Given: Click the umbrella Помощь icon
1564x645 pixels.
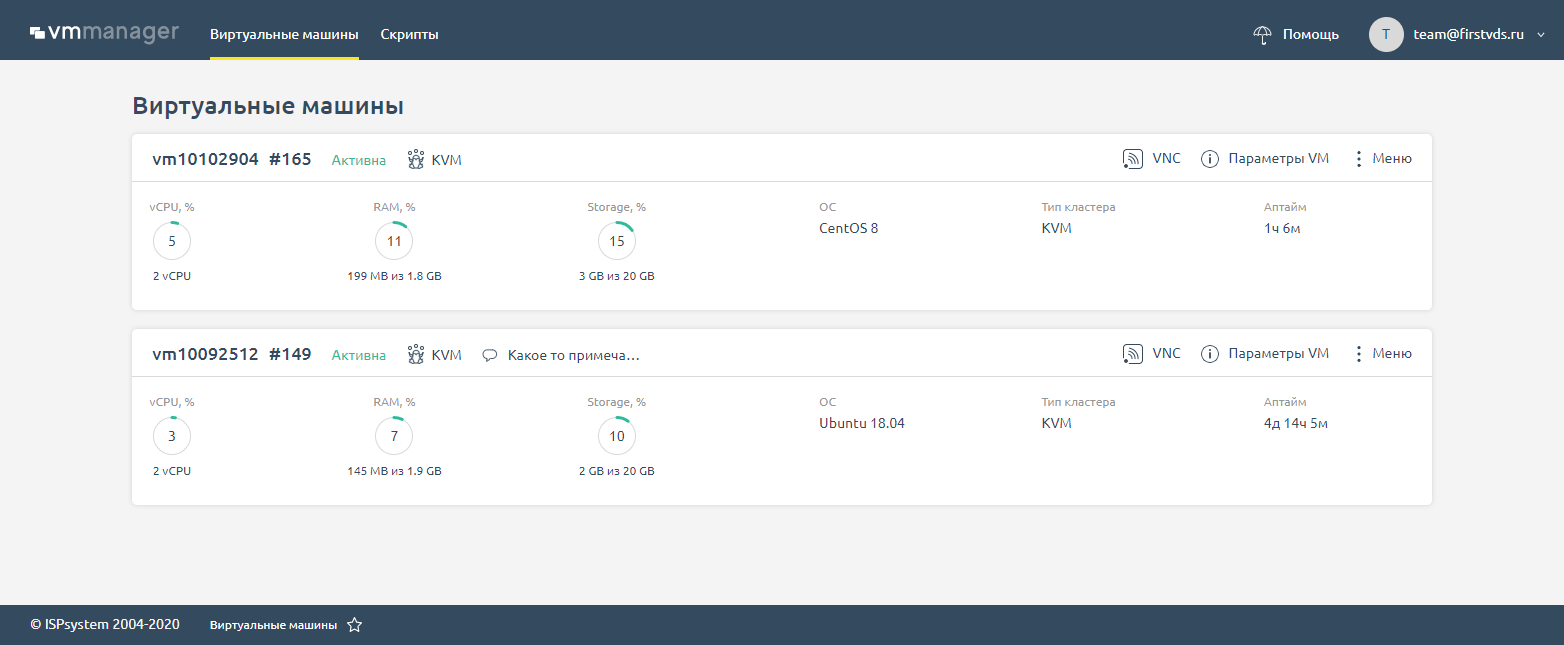Looking at the screenshot, I should [x=1262, y=33].
